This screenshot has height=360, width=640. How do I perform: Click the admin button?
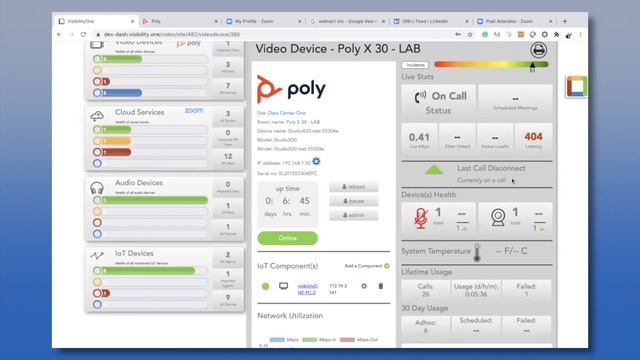[353, 215]
